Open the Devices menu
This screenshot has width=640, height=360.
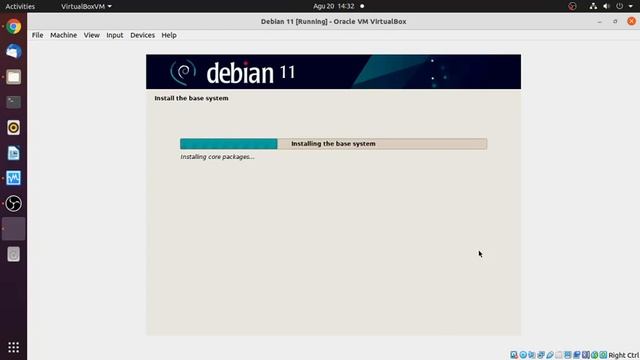(142, 35)
